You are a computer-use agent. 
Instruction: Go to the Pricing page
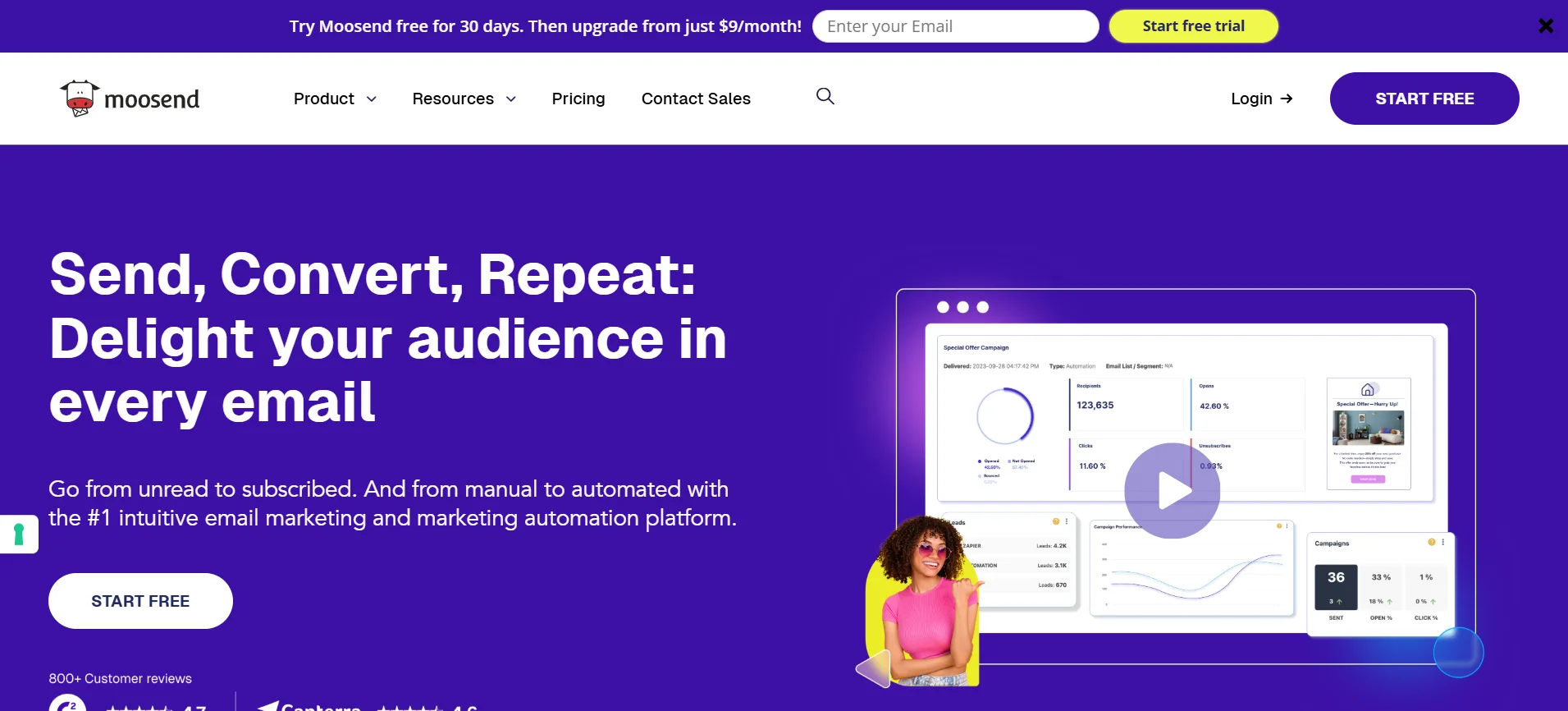tap(578, 99)
